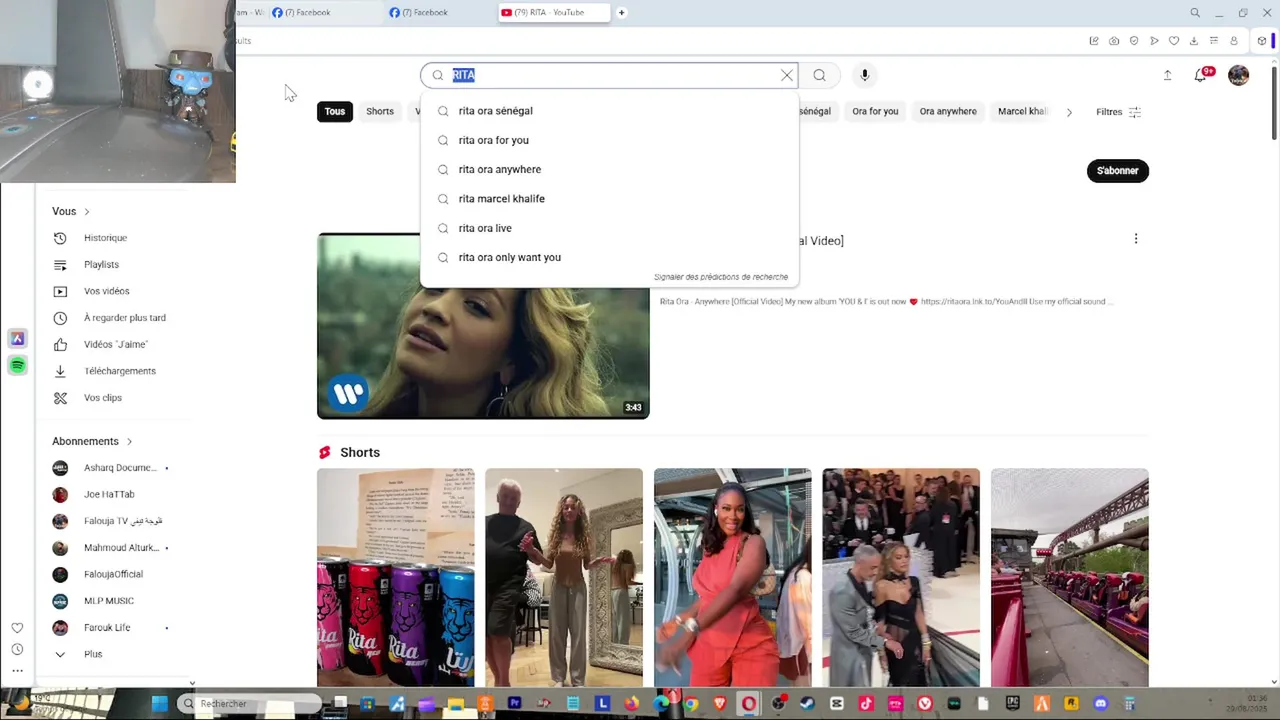Open the browser extensions cube icon
The width and height of the screenshot is (1280, 720).
(1262, 41)
